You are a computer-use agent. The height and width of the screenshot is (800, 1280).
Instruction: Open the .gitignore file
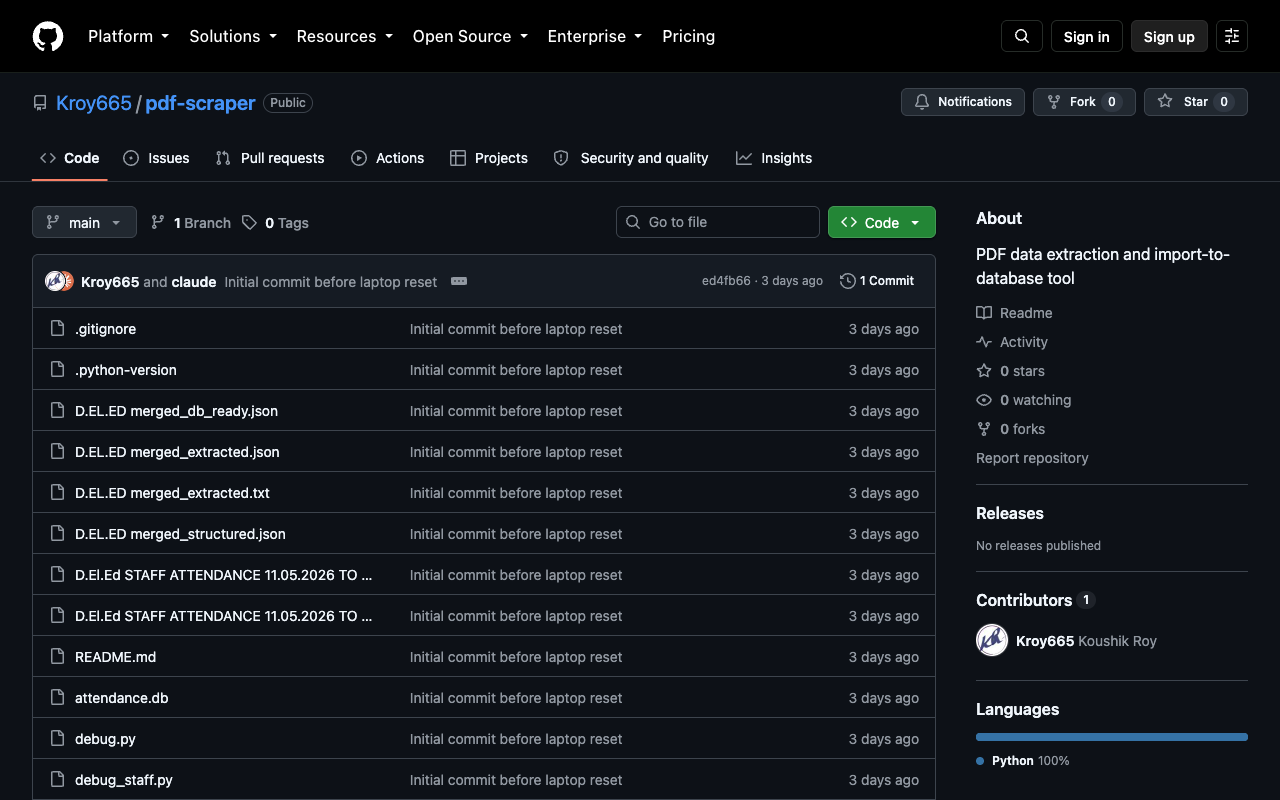click(105, 329)
